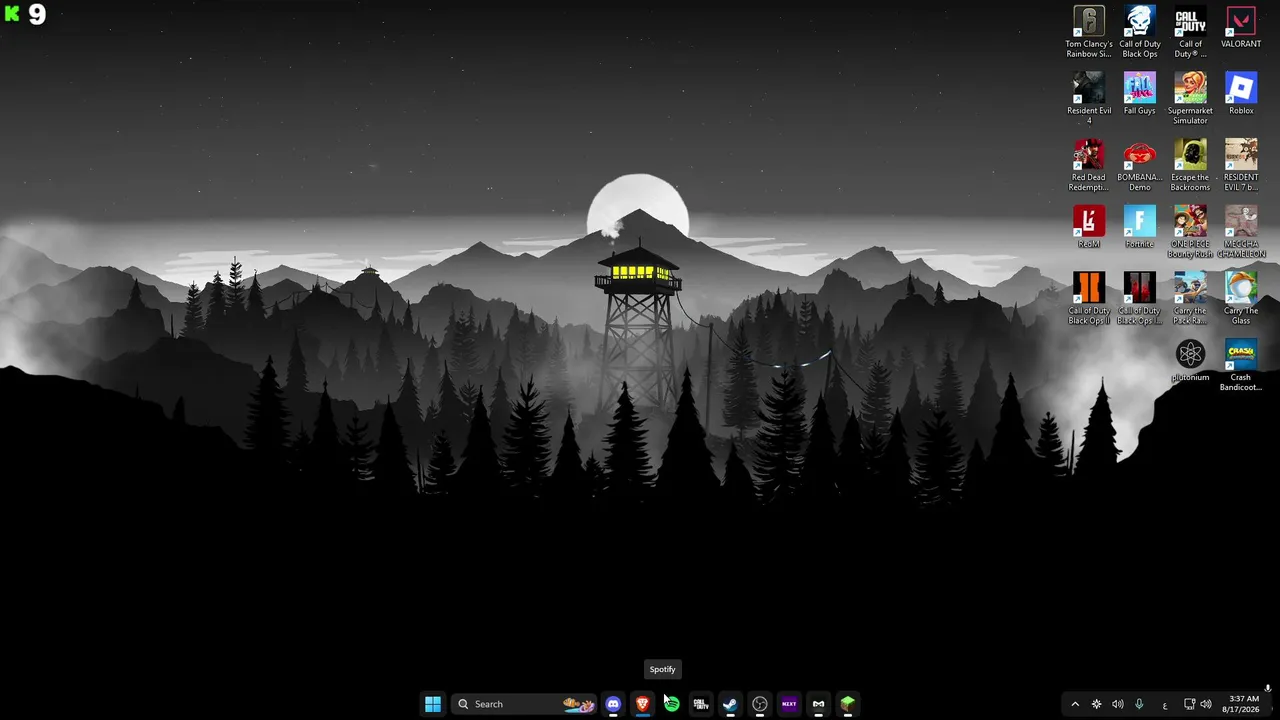Open the purple NEXT taskbar app

coord(789,704)
